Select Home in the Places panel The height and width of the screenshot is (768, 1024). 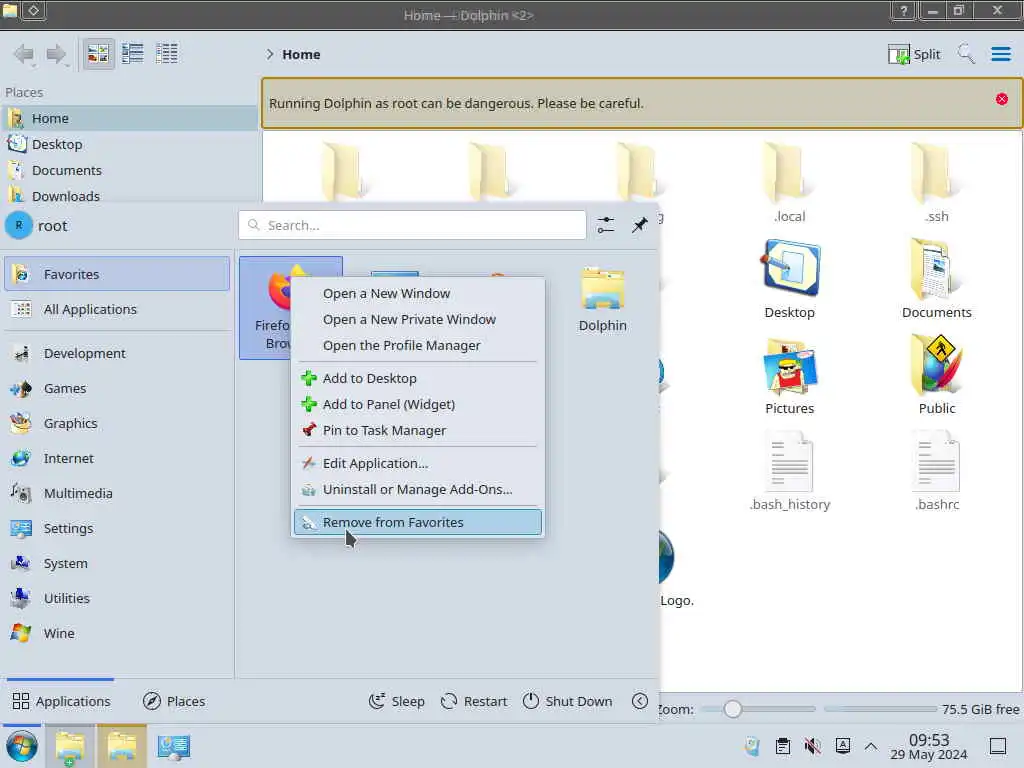[129, 118]
